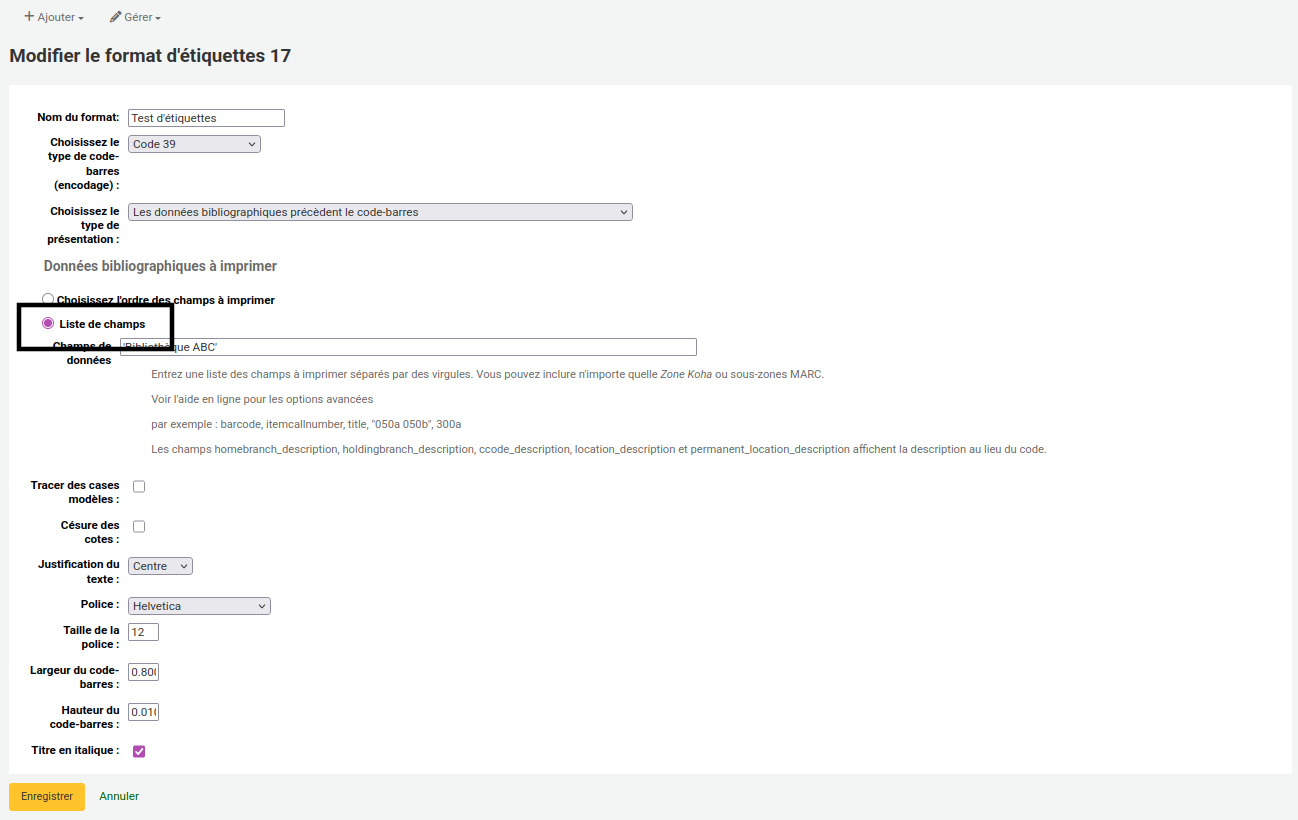Click the Hauteur du code-barres field
Viewport: 1298px width, 820px height.
click(143, 712)
